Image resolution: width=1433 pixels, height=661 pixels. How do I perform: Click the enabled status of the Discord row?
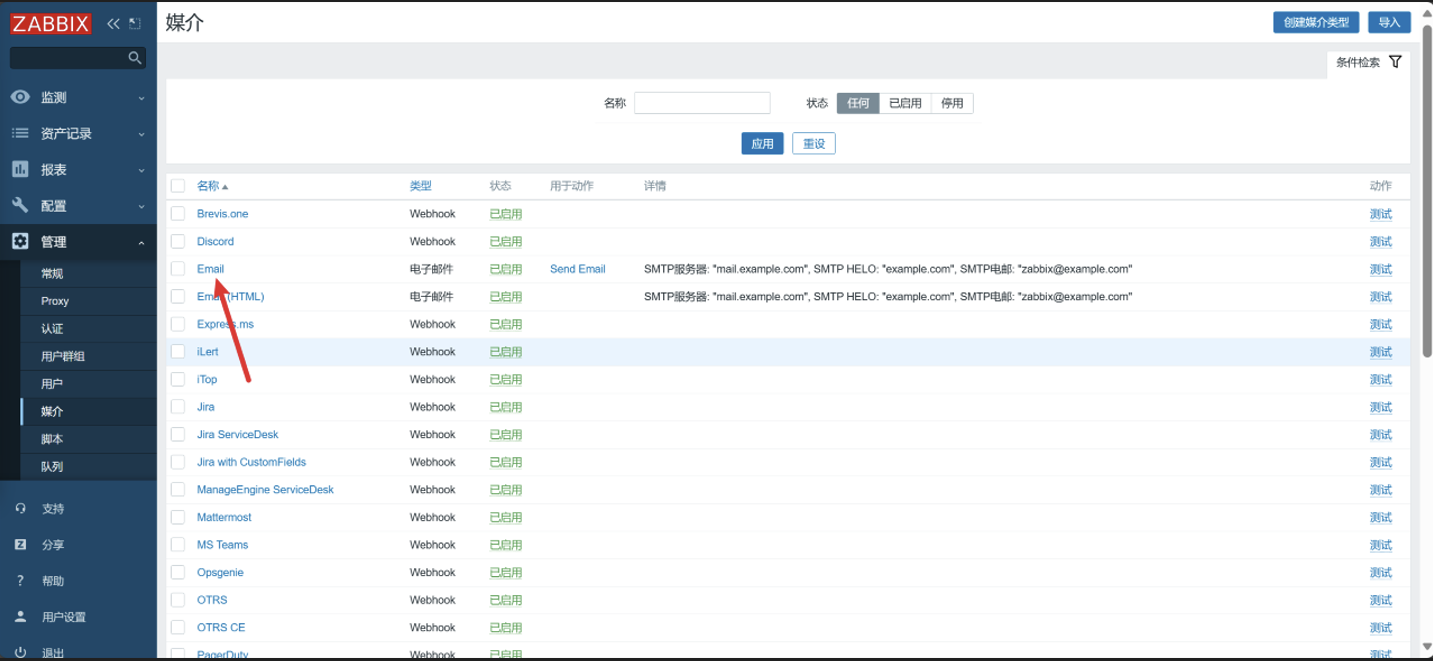coord(505,241)
